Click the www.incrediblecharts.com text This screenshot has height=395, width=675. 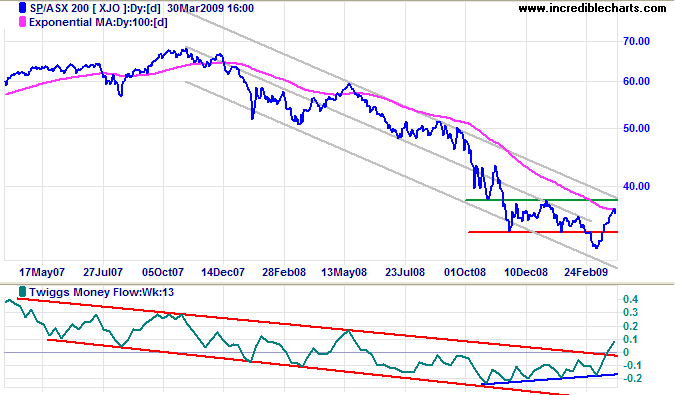click(592, 8)
